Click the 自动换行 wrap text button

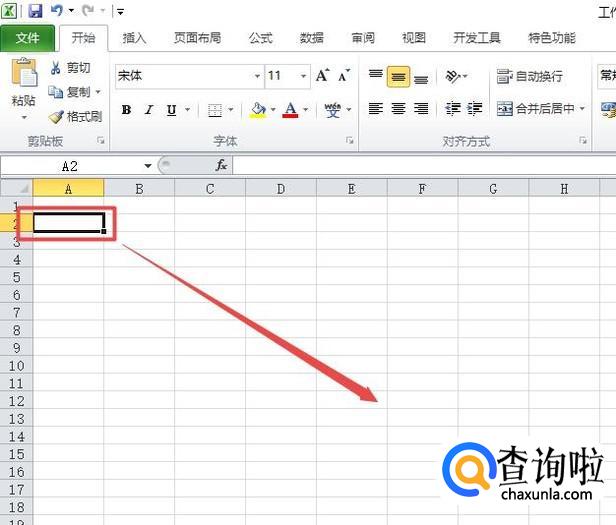click(529, 76)
